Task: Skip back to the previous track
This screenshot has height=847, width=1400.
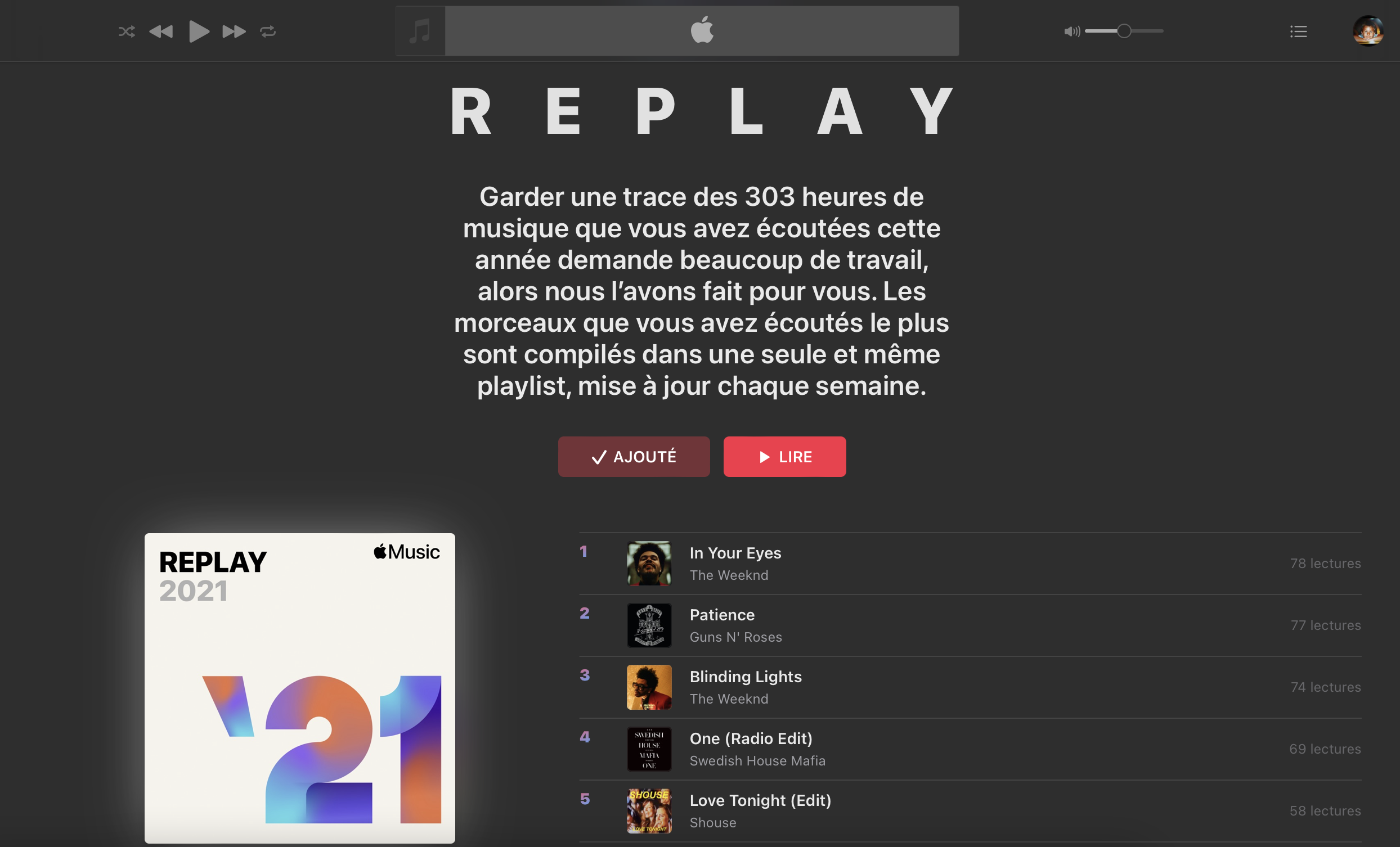Action: (161, 31)
